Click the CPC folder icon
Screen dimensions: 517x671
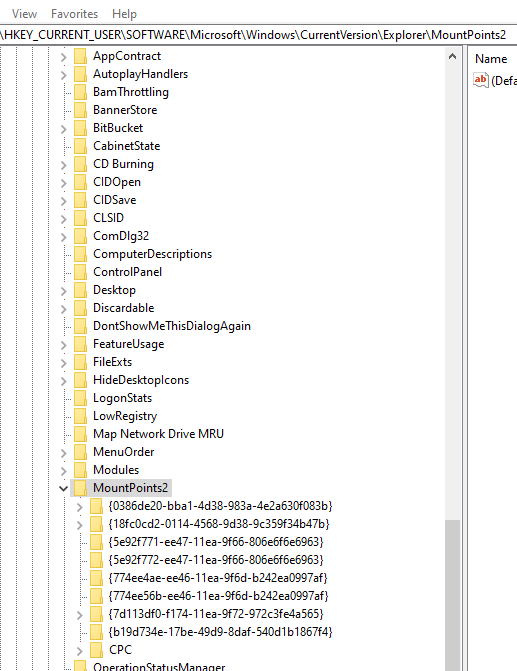point(96,650)
